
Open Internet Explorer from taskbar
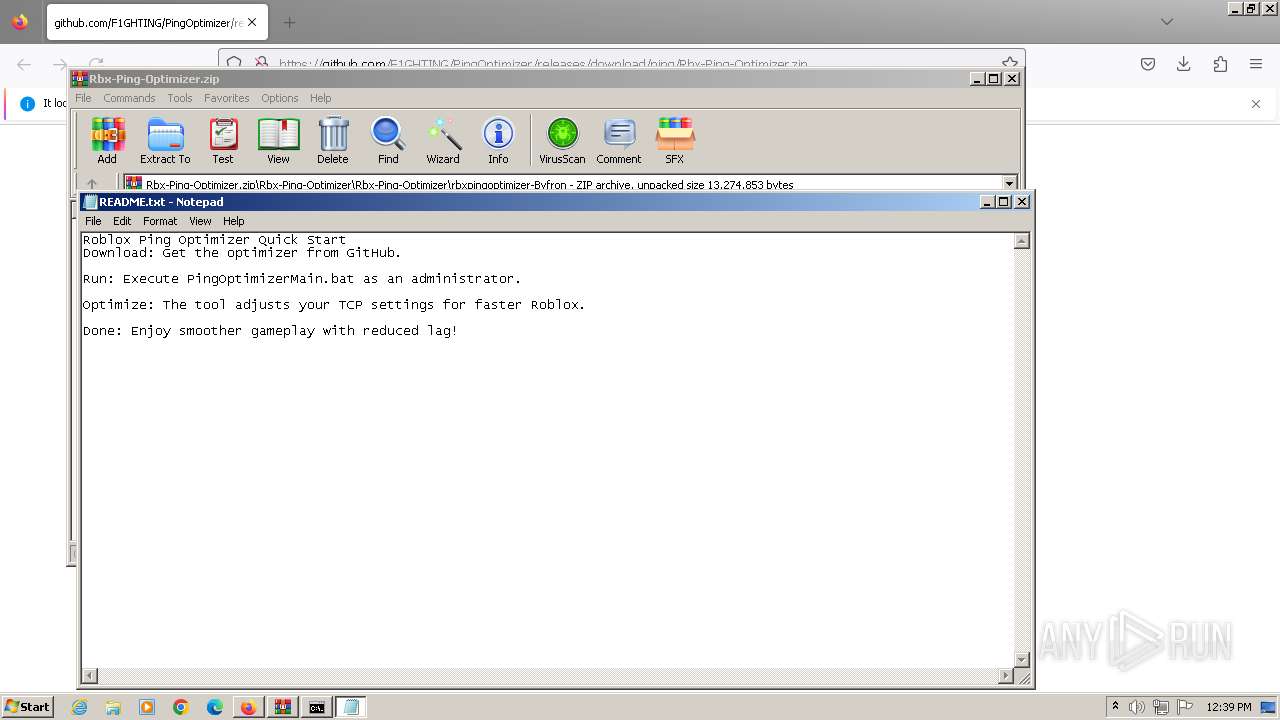[79, 707]
